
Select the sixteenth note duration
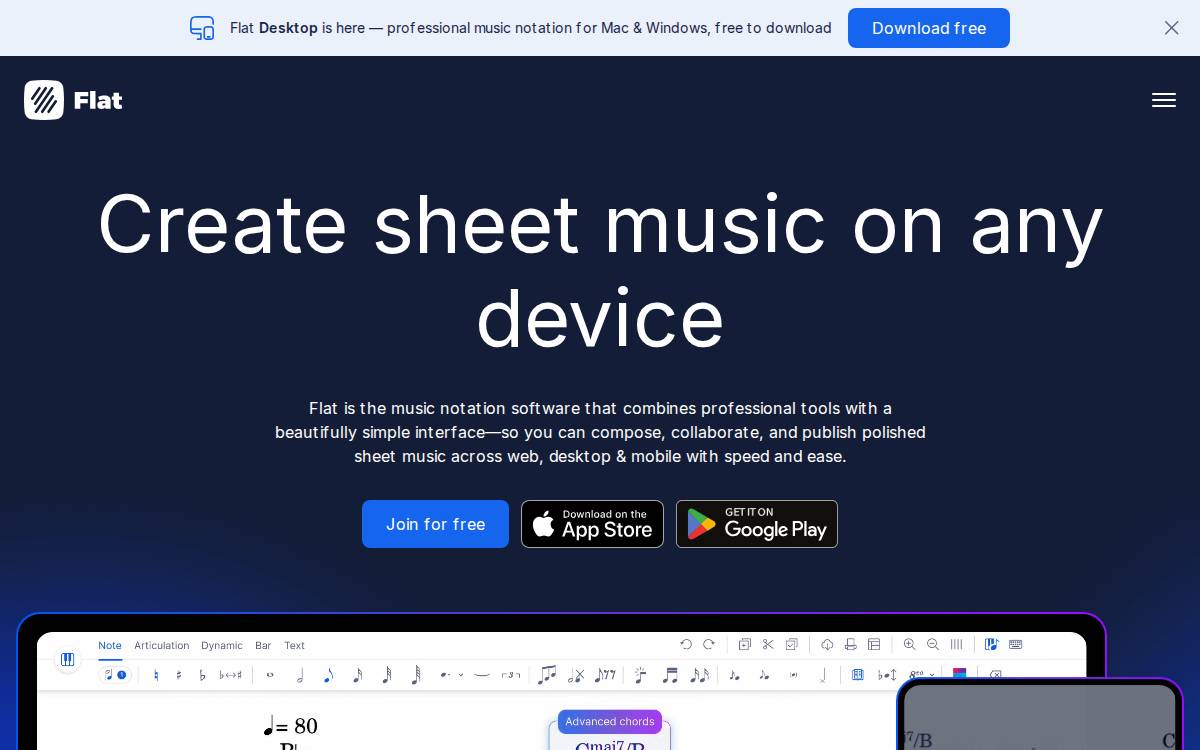coord(357,676)
